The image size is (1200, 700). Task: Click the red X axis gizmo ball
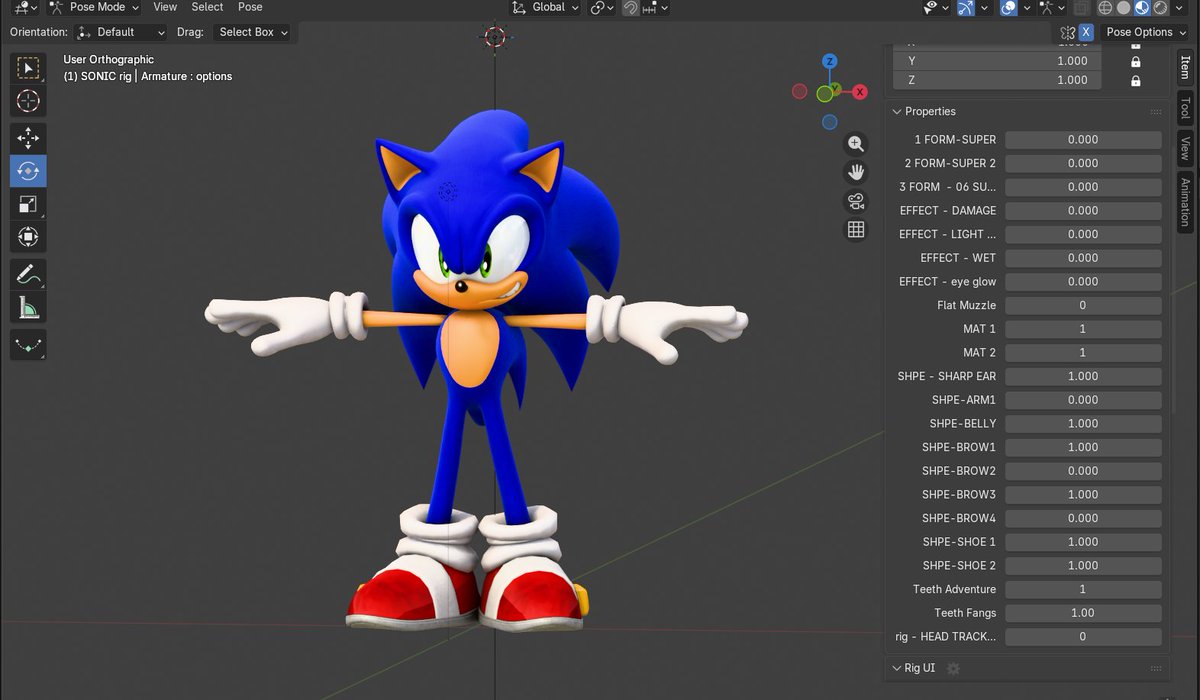click(859, 92)
